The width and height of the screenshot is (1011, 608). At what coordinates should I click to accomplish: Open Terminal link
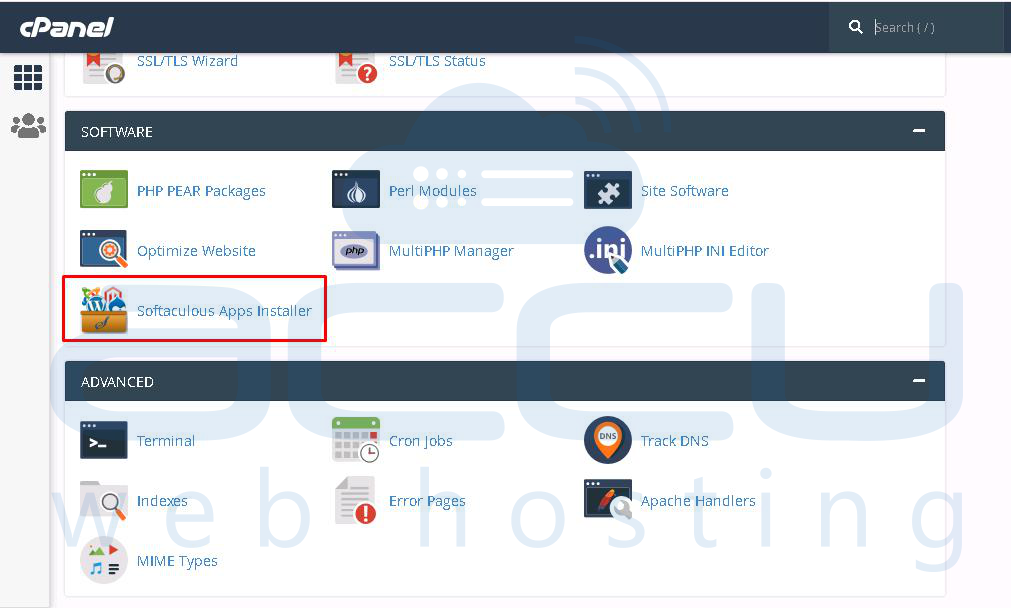166,441
